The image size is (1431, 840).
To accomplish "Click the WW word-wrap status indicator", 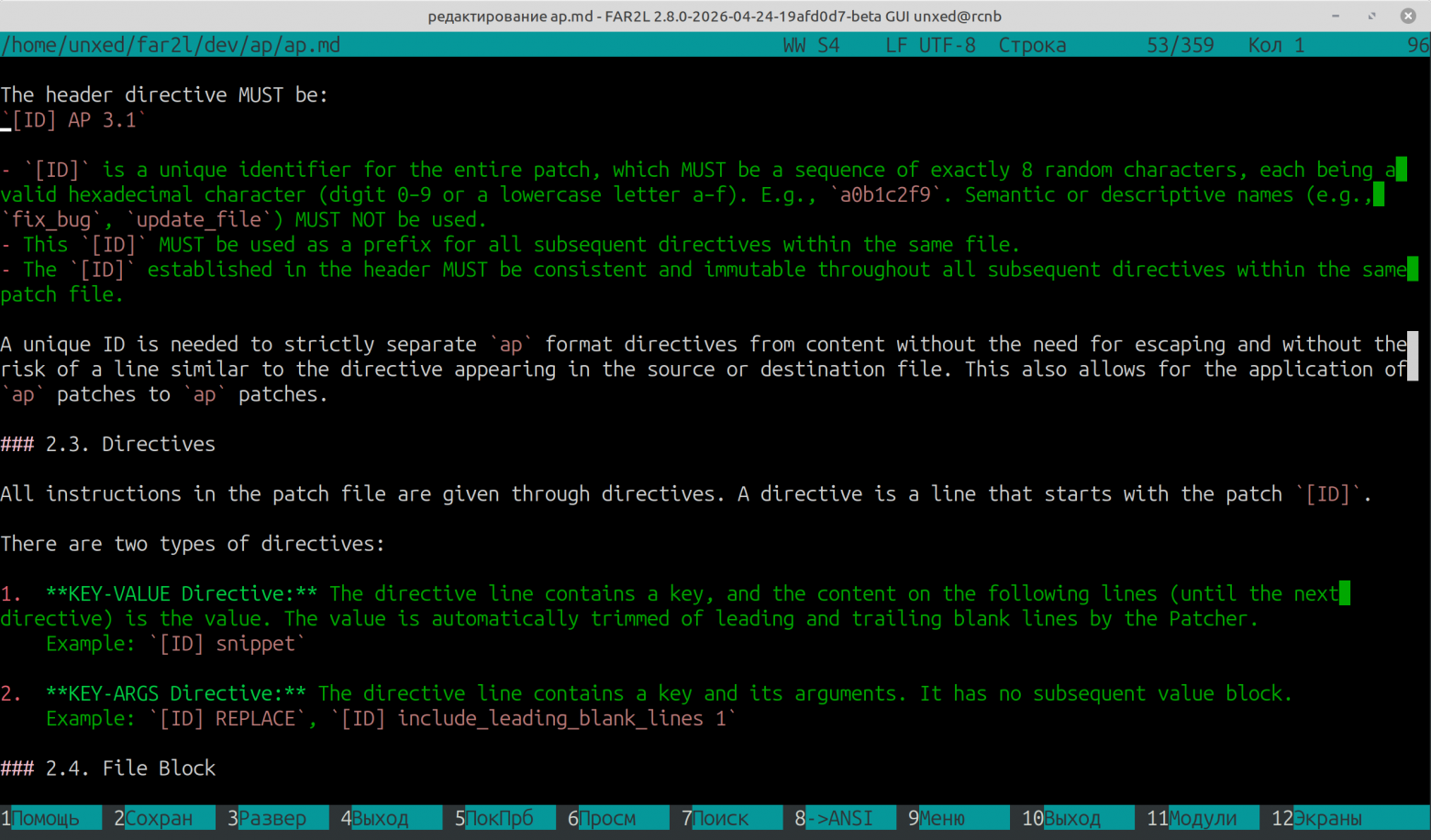I will click(794, 45).
